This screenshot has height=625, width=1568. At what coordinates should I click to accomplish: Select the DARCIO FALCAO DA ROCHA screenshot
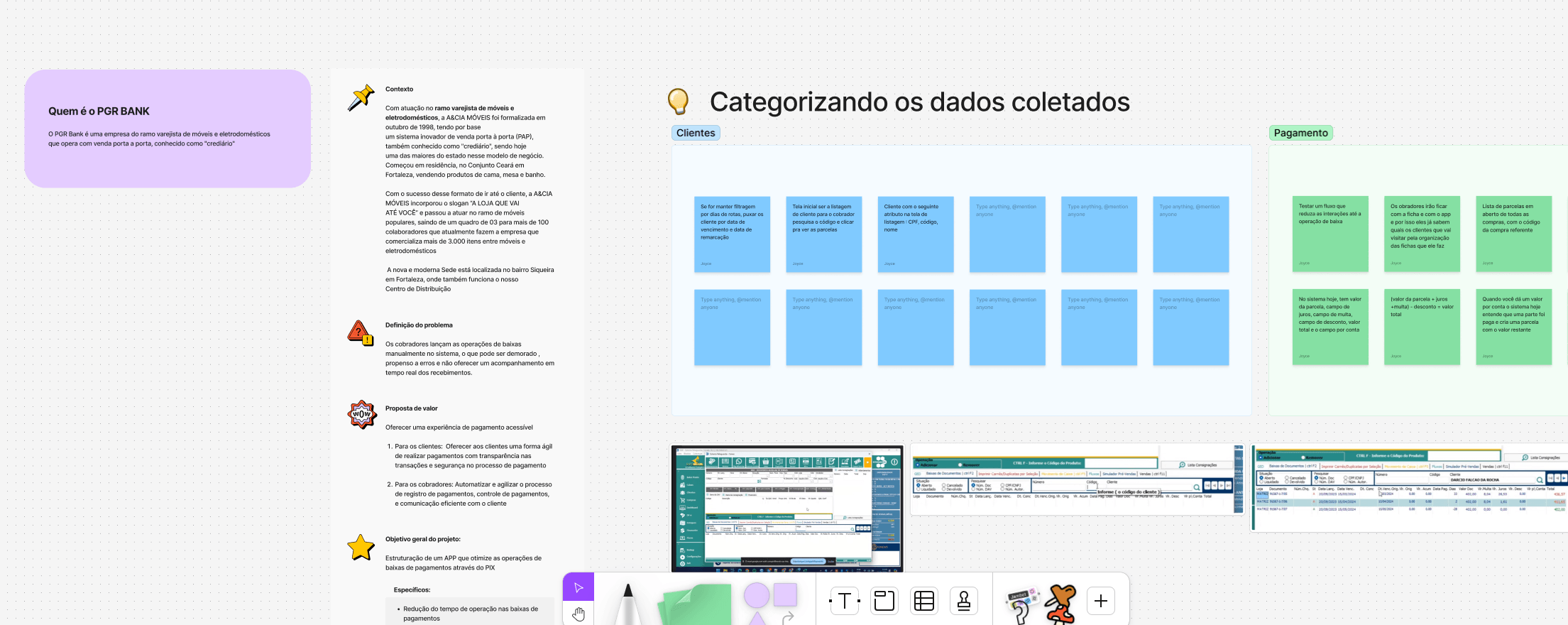point(1410,489)
